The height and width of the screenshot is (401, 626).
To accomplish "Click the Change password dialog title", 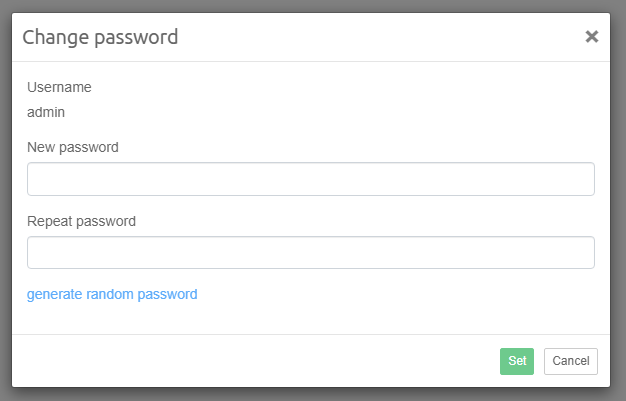I will 100,38.
